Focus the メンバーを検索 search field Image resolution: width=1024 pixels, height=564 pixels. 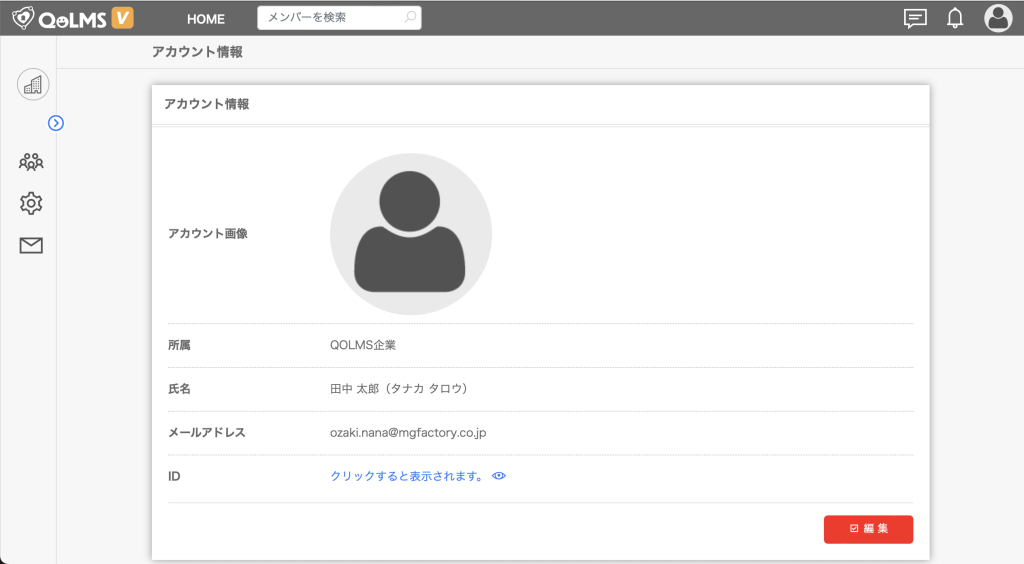[x=330, y=18]
